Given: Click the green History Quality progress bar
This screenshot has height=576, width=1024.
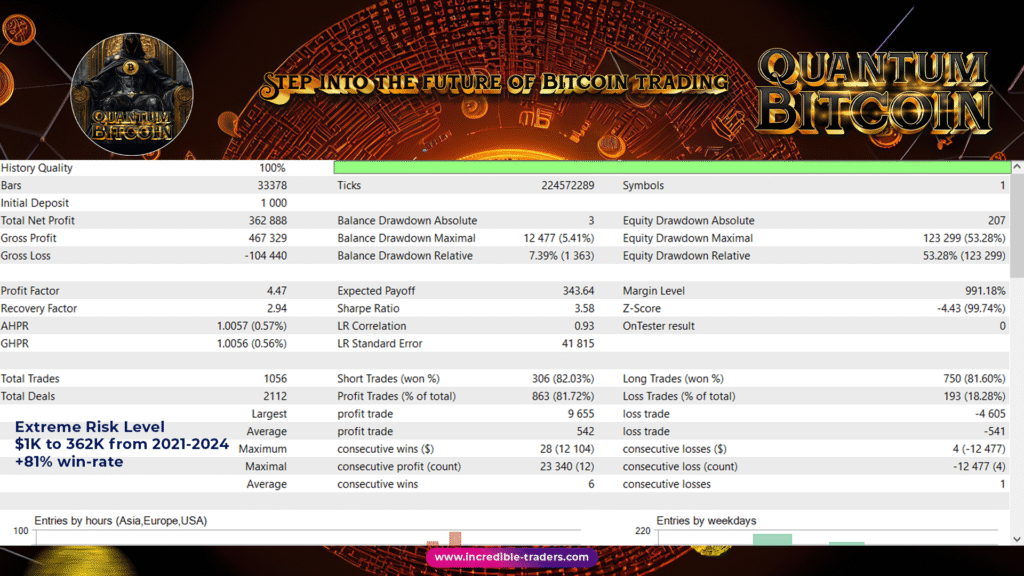Looking at the screenshot, I should 672,168.
